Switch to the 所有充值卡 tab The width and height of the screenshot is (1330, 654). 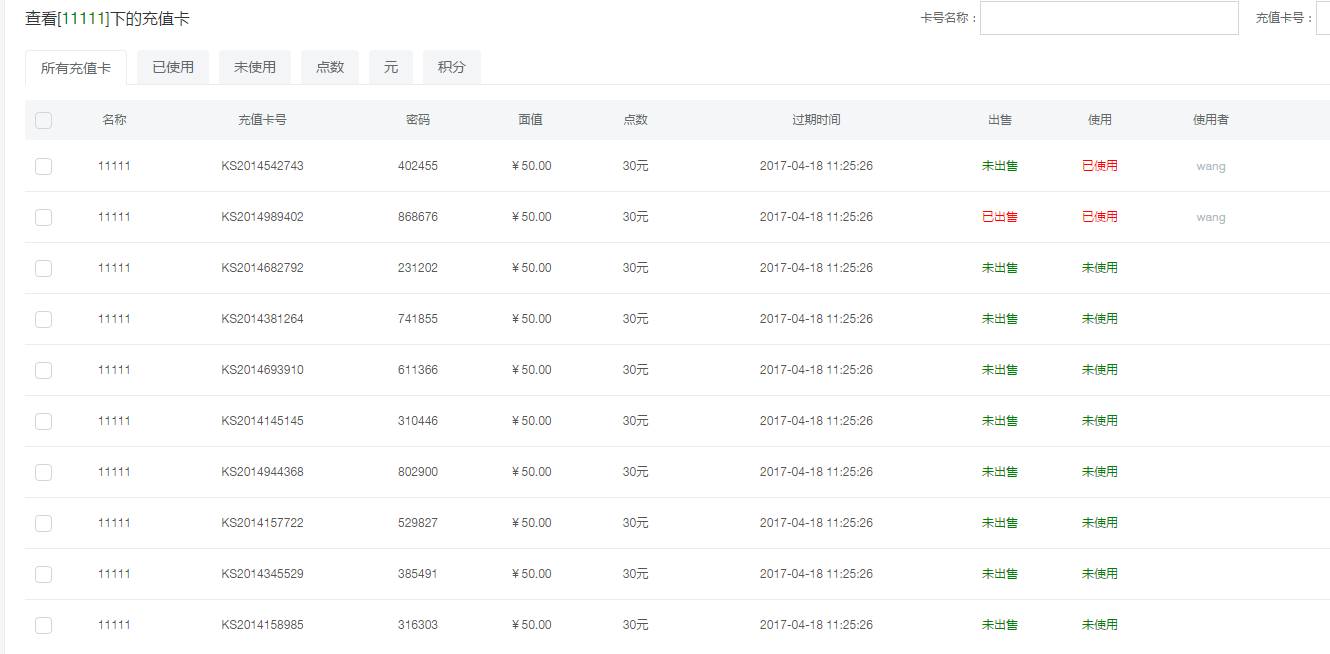tap(76, 68)
